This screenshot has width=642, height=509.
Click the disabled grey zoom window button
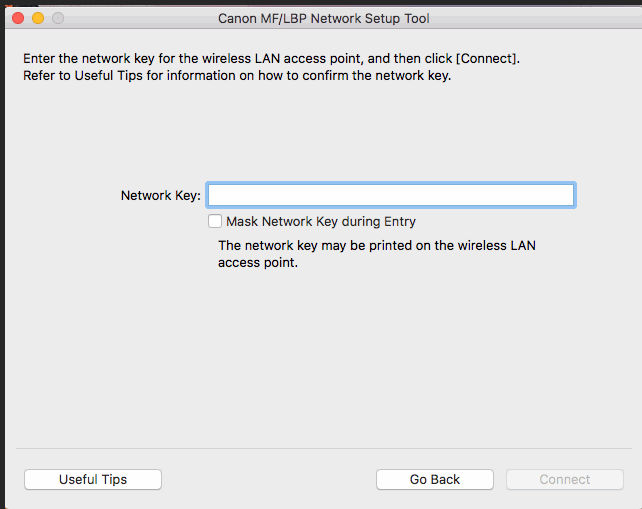57,18
